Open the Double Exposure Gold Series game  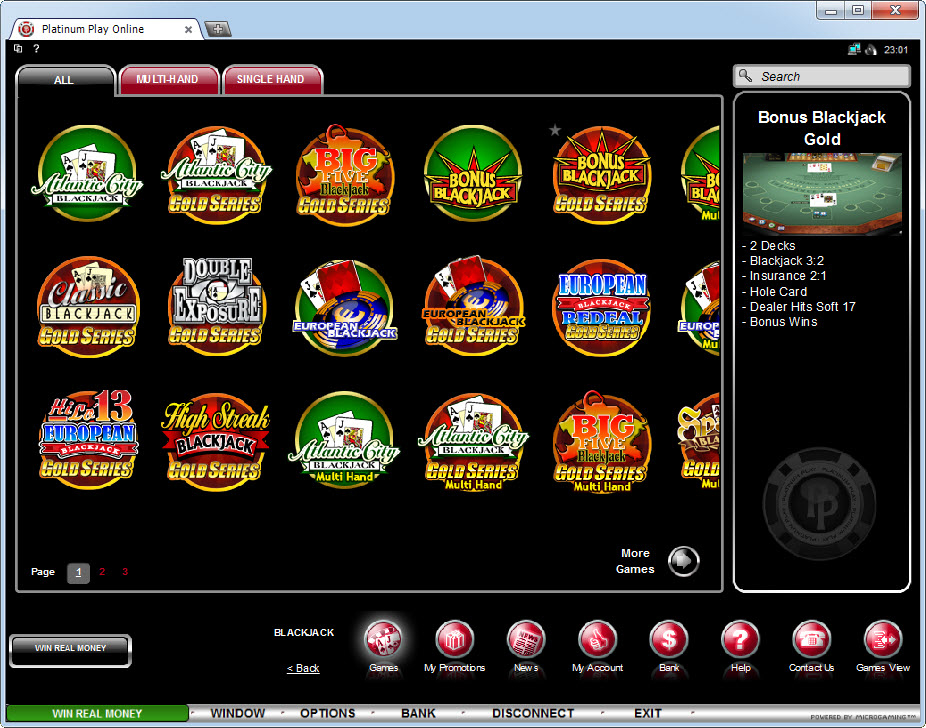pyautogui.click(x=216, y=306)
